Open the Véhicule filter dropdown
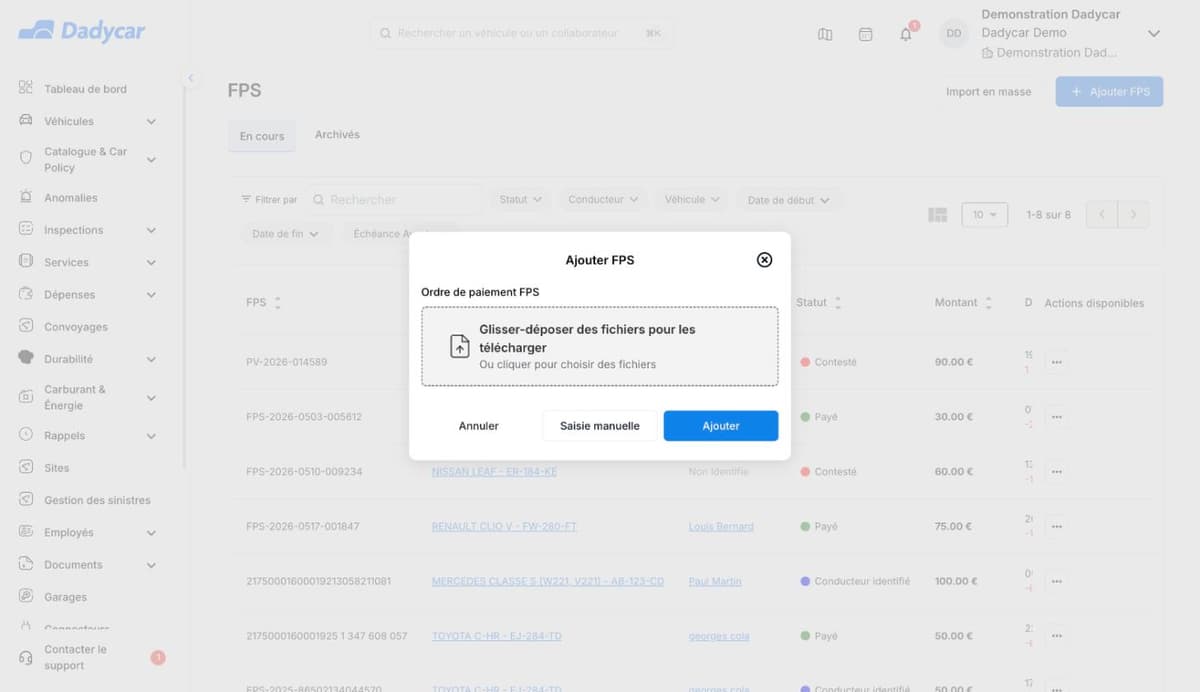 tap(692, 200)
